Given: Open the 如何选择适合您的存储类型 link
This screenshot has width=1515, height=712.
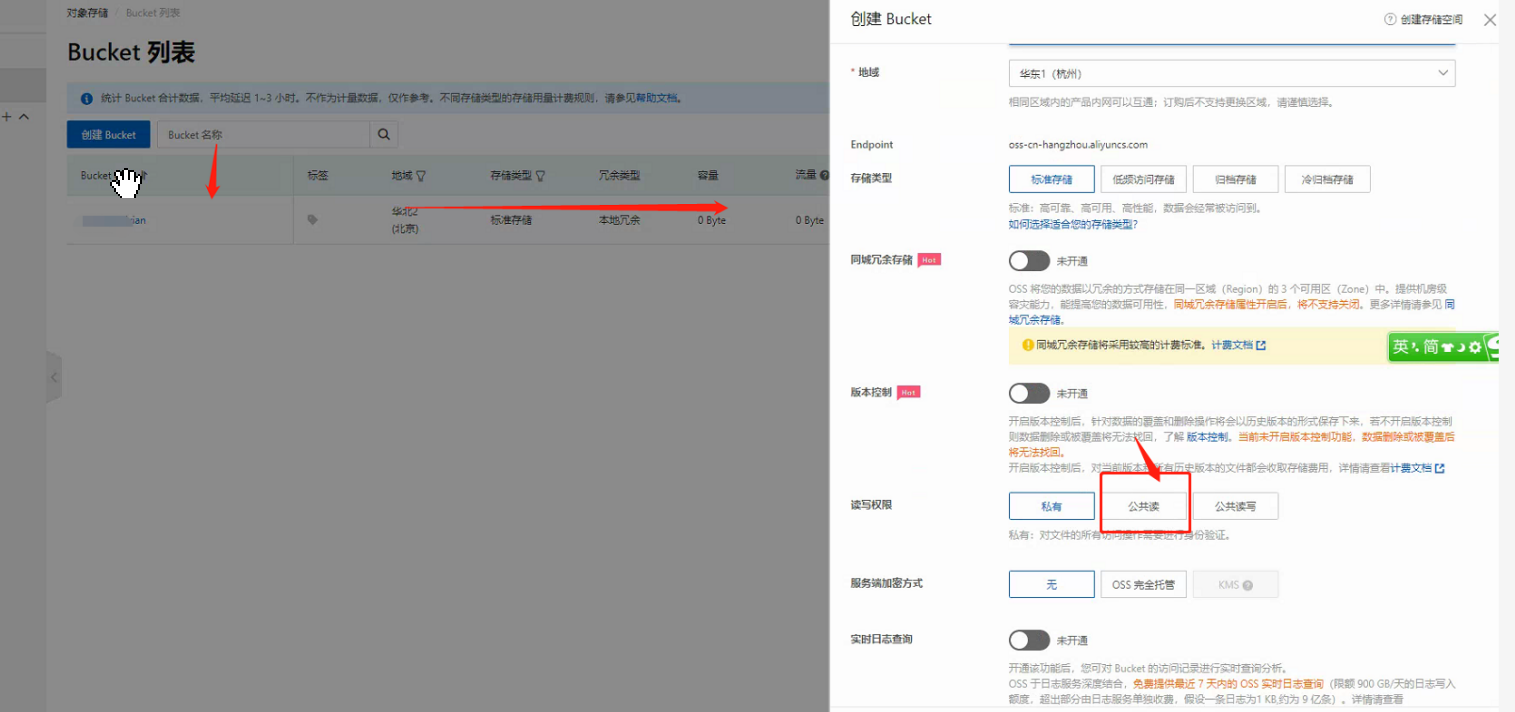Looking at the screenshot, I should (x=1072, y=224).
